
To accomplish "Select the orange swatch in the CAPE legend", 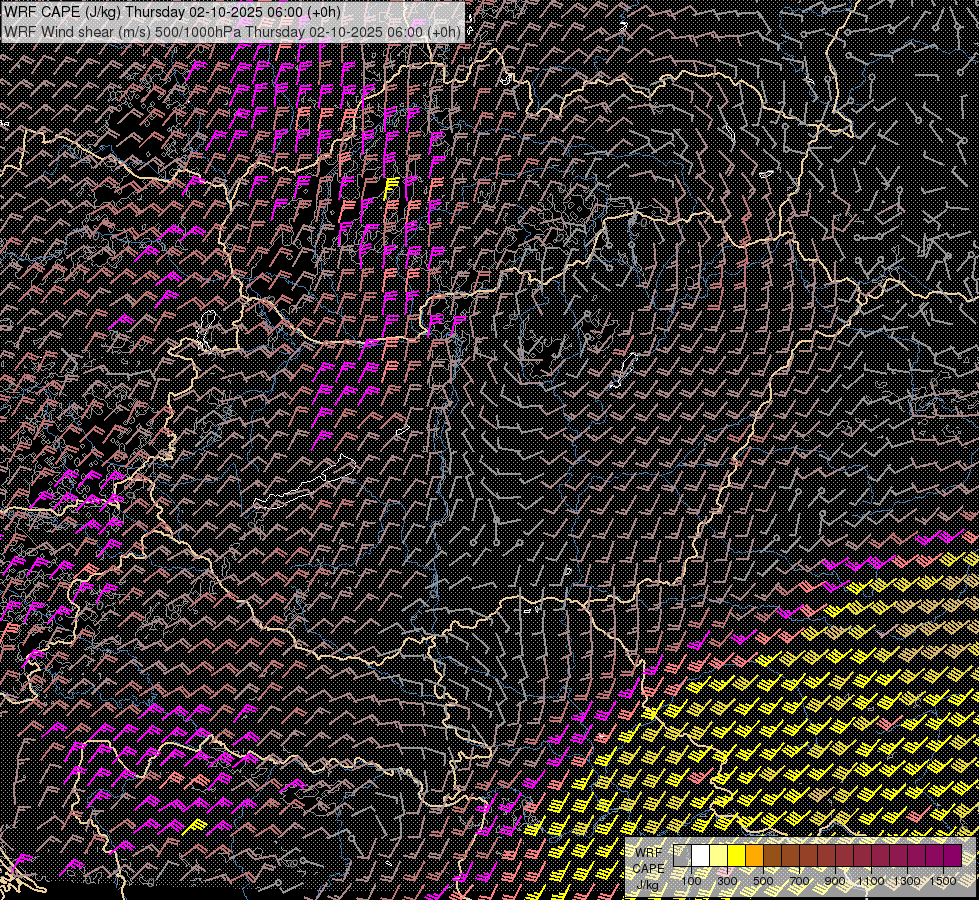I will click(x=754, y=856).
